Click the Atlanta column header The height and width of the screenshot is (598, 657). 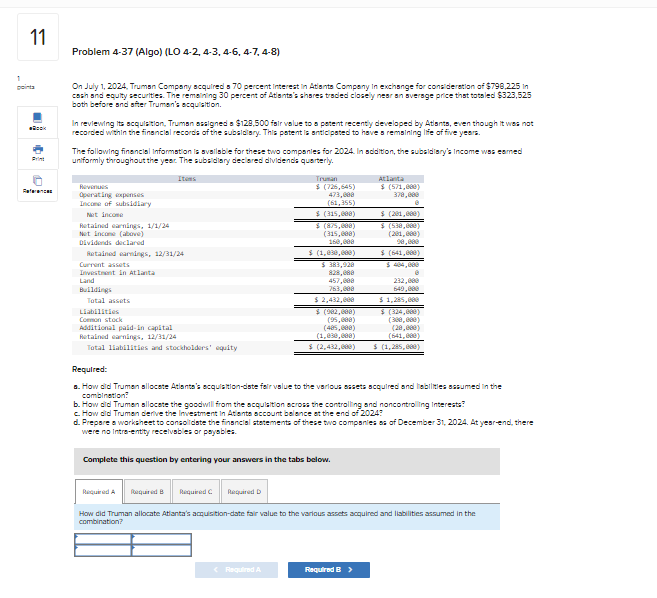pos(391,179)
